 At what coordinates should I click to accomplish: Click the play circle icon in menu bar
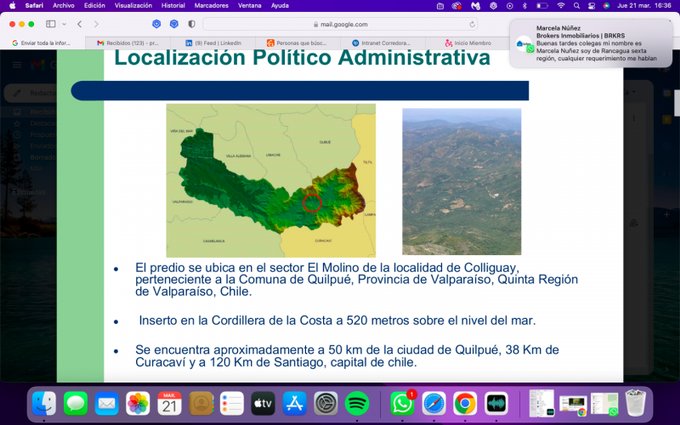[510, 6]
